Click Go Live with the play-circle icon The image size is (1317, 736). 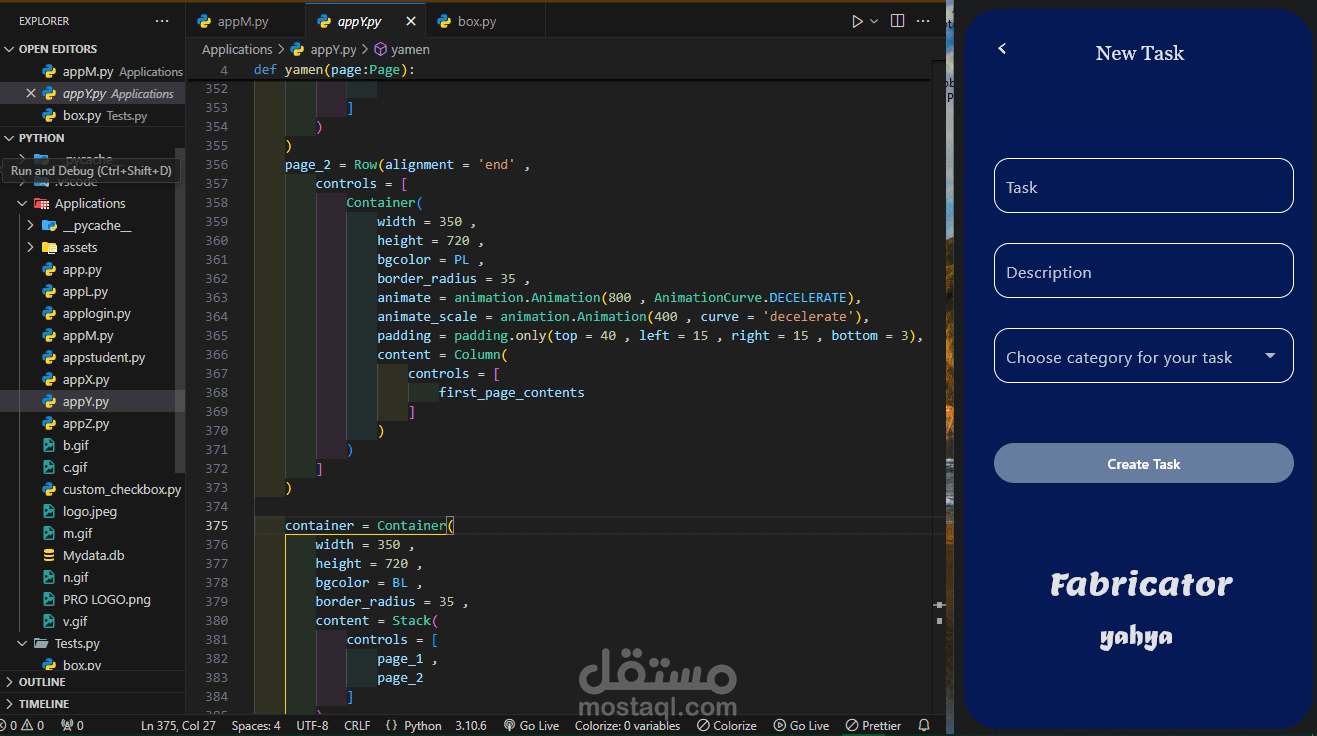point(800,726)
